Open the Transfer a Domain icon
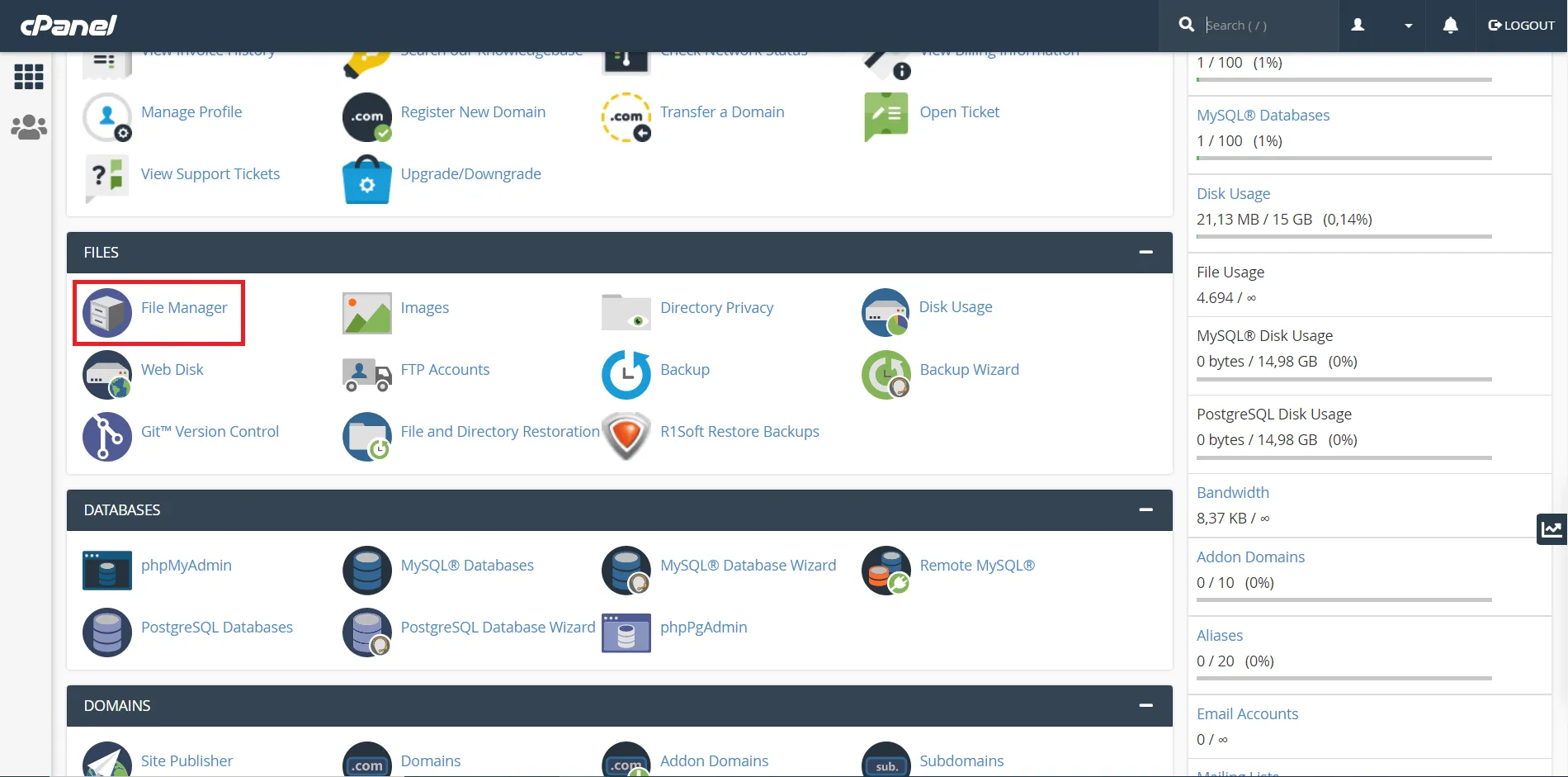The width and height of the screenshot is (1568, 777). pos(626,117)
